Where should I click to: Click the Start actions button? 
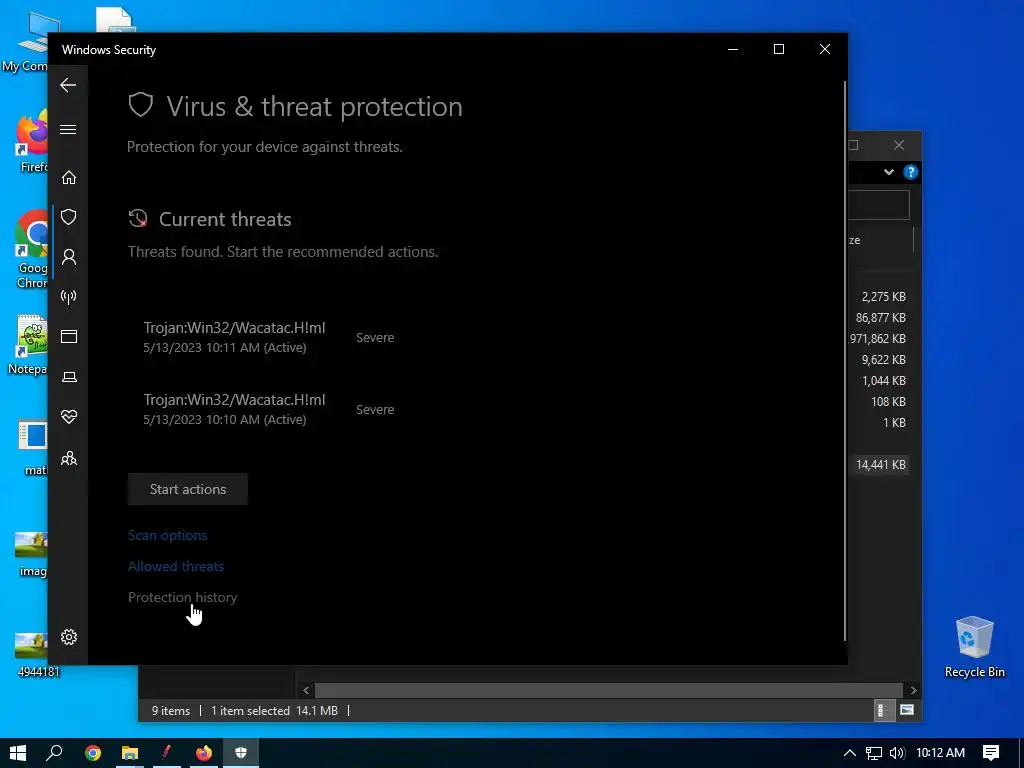pyautogui.click(x=188, y=489)
